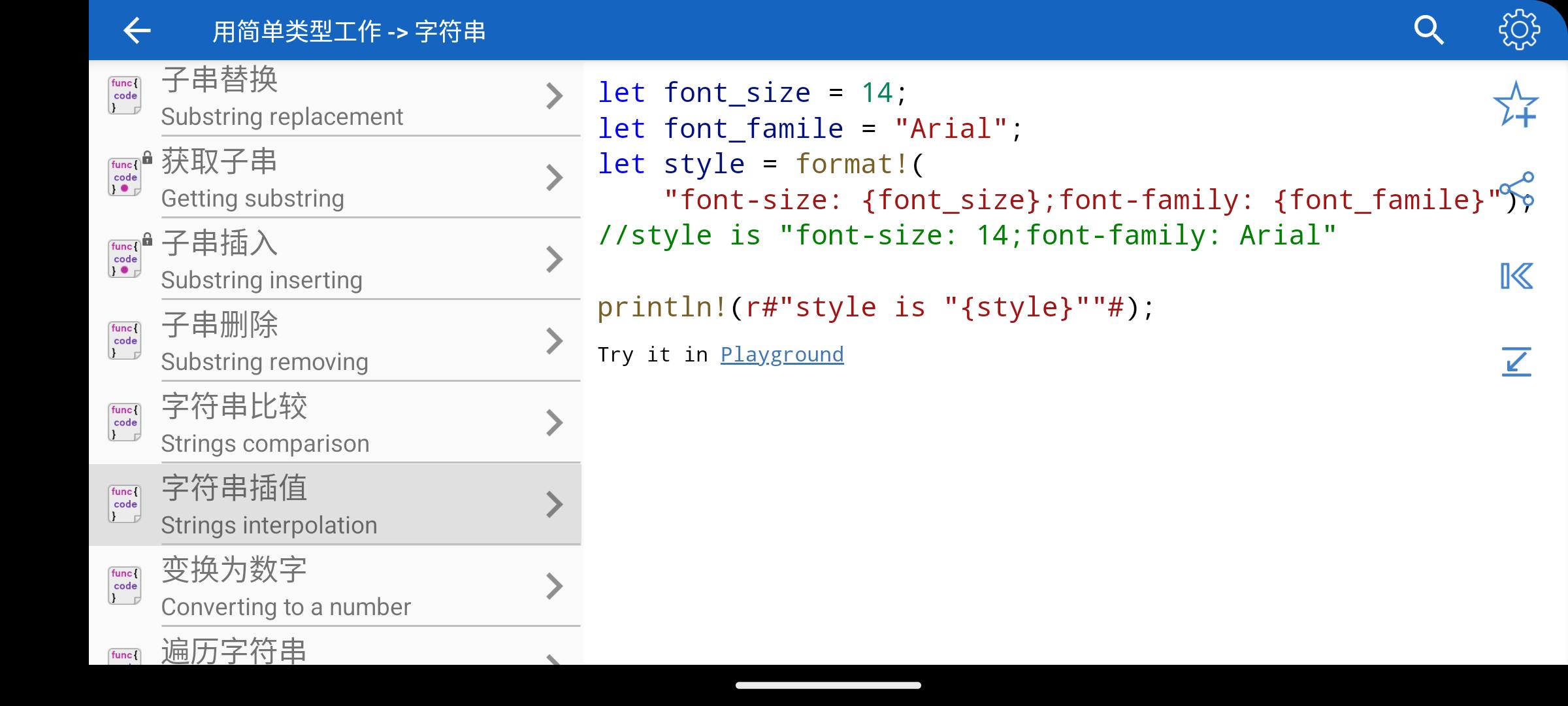Tap the back arrow in the header

(137, 31)
